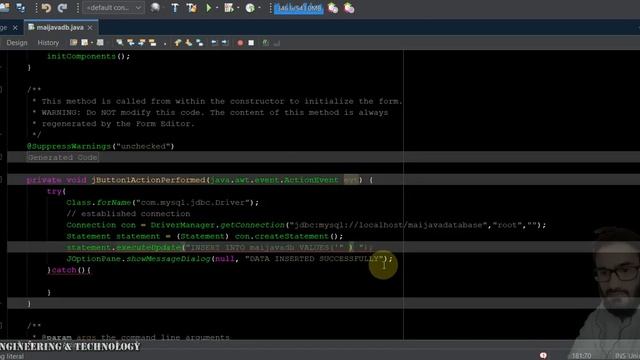Click the Forward navigation icon
Image resolution: width=640 pixels, height=360 pixels.
(100, 42)
